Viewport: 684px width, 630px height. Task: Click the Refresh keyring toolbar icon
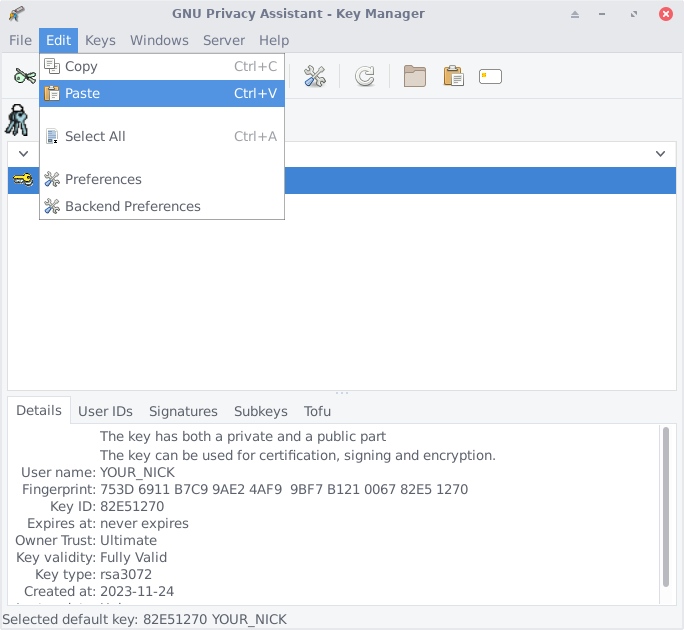click(365, 76)
